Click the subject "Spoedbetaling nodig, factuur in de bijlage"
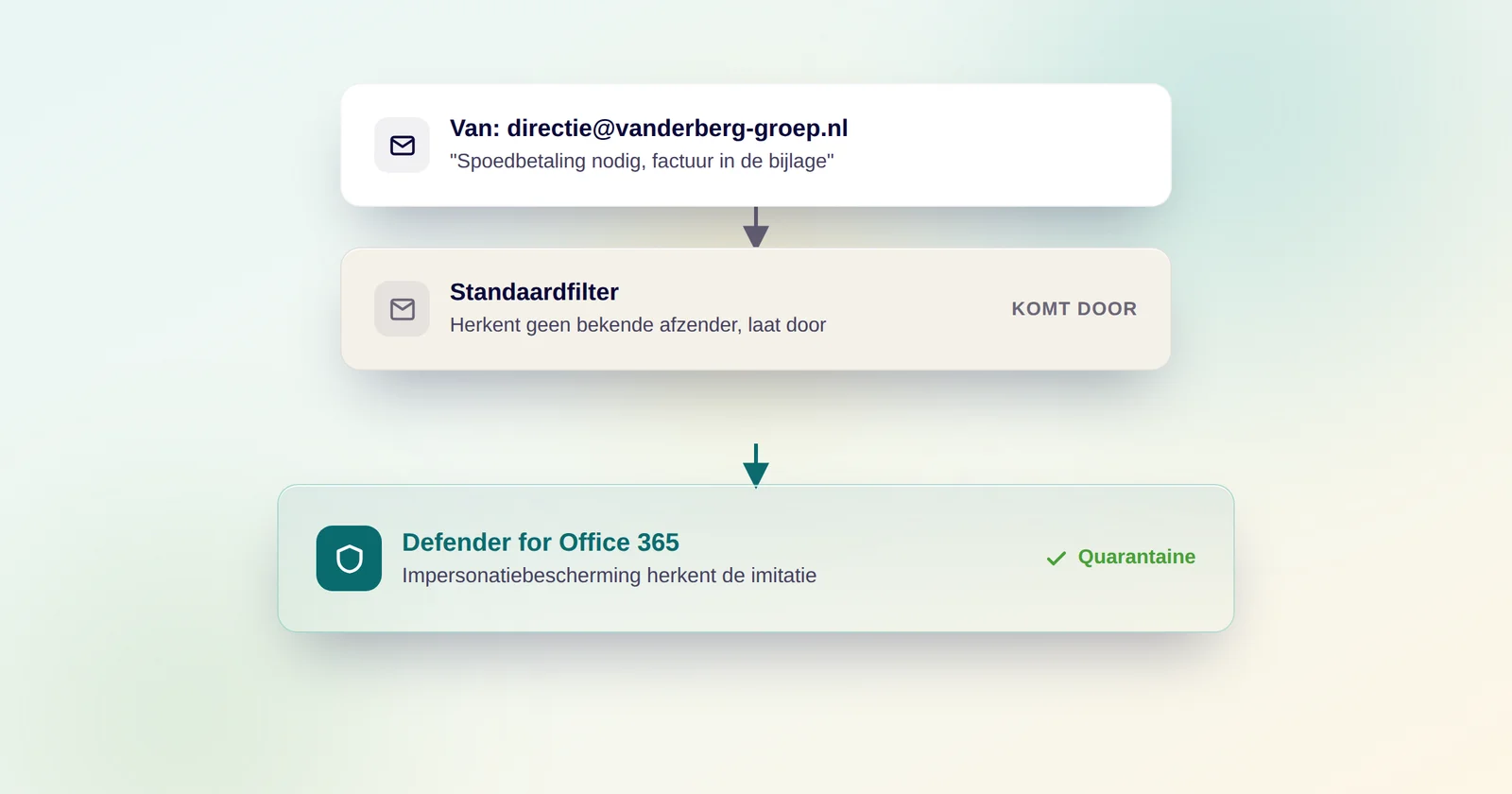 [642, 162]
